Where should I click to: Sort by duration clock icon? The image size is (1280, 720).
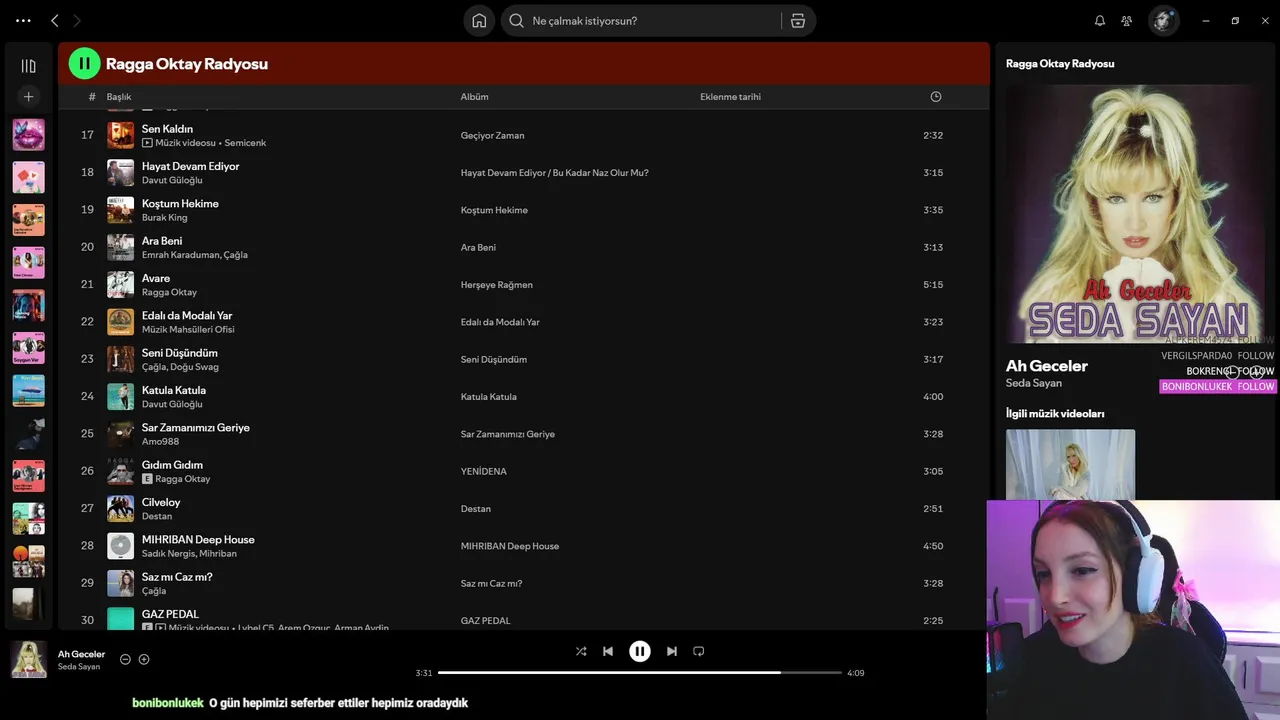click(x=936, y=97)
